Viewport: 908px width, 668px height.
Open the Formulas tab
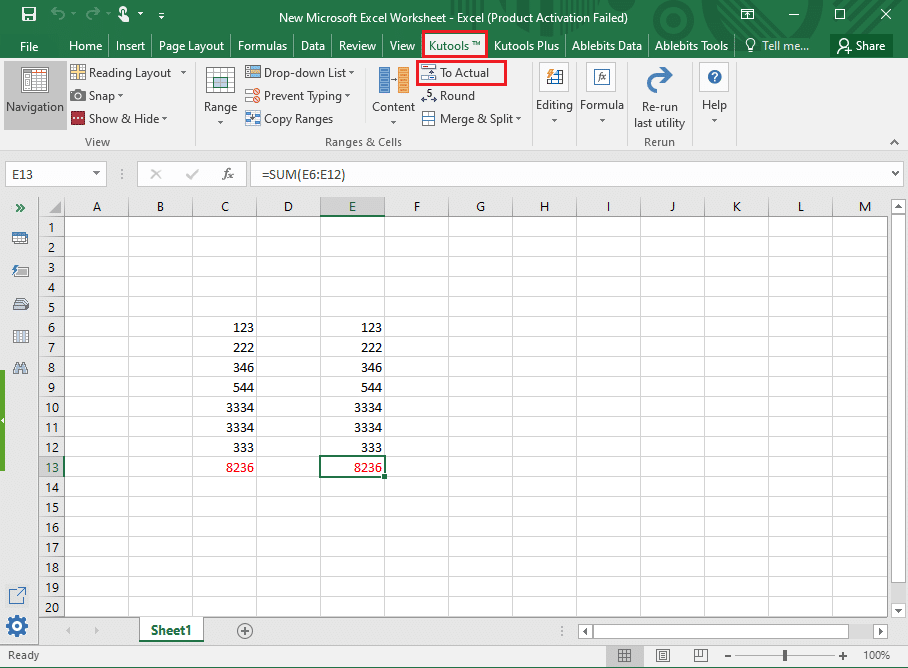tap(262, 46)
